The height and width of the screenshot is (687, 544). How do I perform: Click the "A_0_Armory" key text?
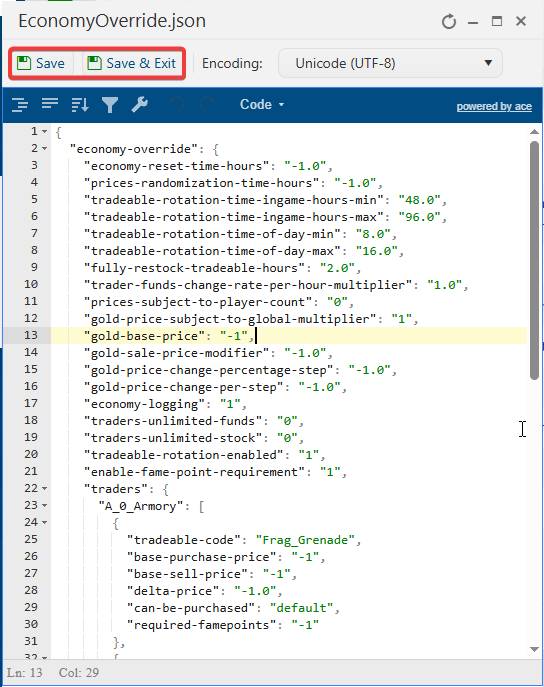click(x=141, y=506)
